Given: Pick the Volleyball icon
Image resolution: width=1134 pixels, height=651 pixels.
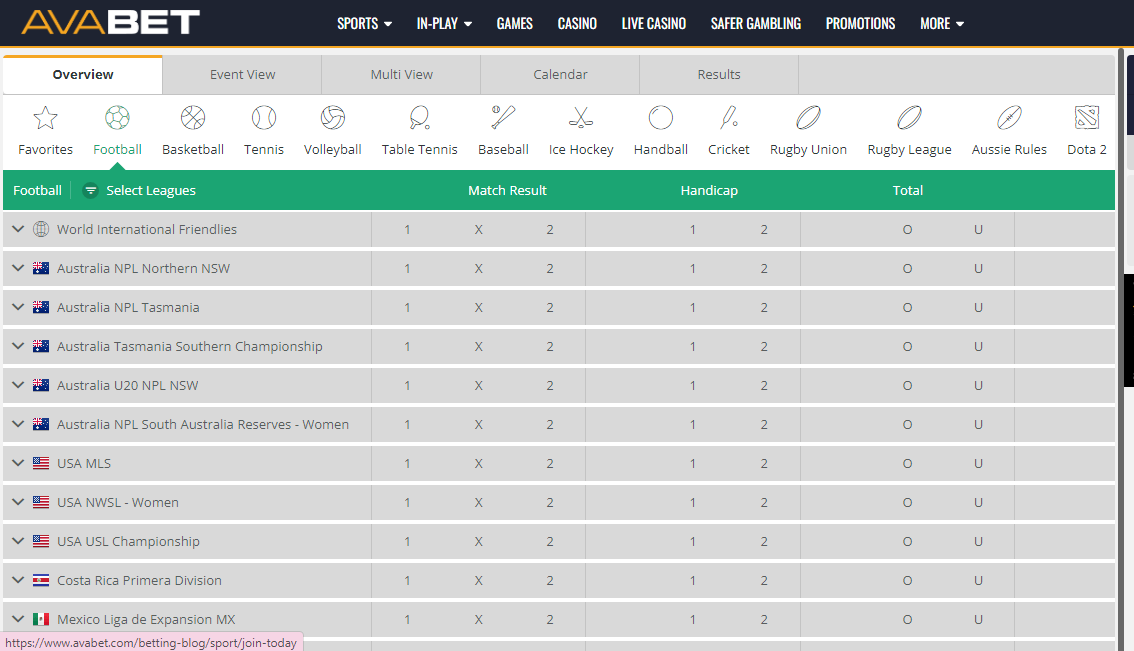Looking at the screenshot, I should tap(333, 117).
